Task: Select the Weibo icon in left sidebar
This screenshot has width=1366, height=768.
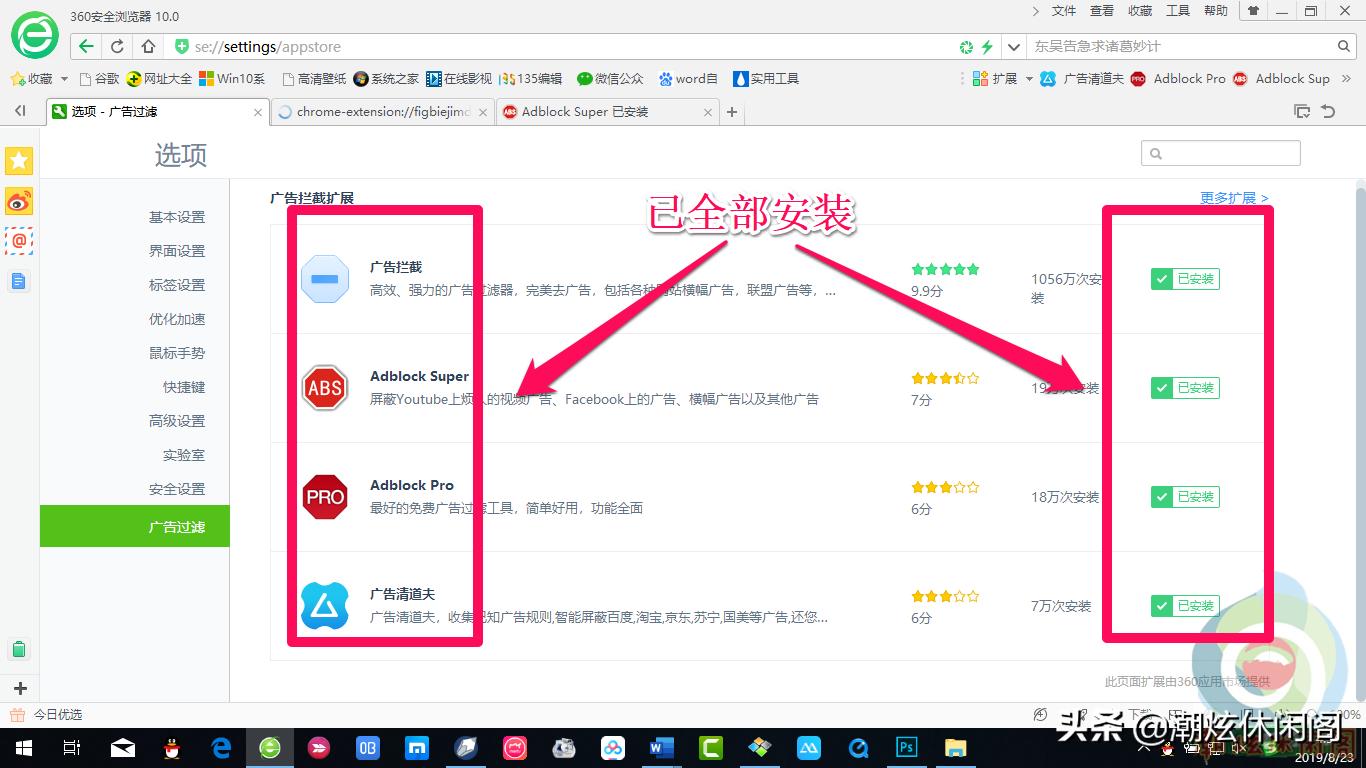Action: pyautogui.click(x=19, y=201)
